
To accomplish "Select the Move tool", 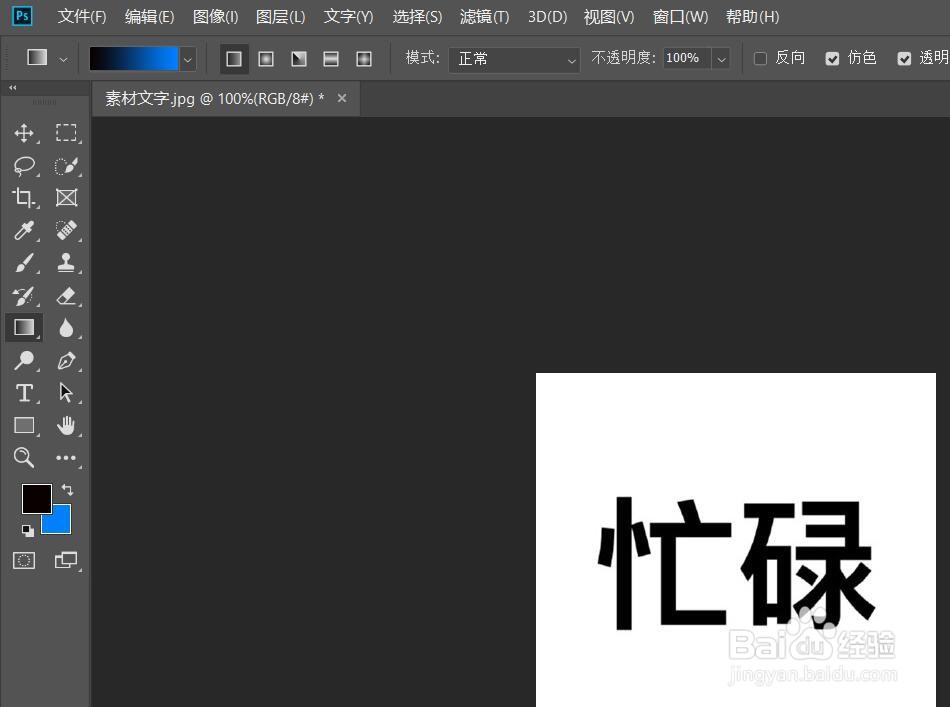I will pyautogui.click(x=24, y=132).
